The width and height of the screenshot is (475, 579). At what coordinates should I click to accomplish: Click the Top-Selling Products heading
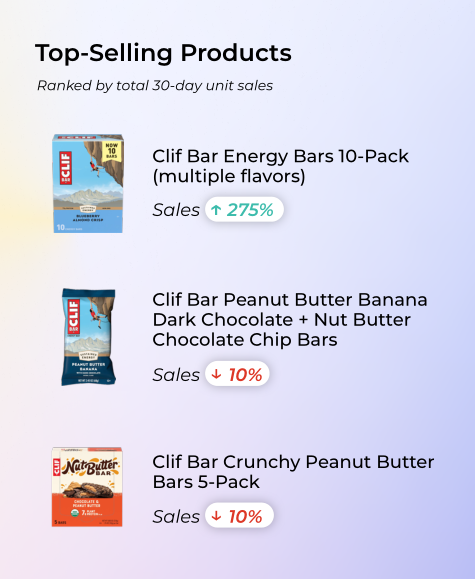(163, 54)
